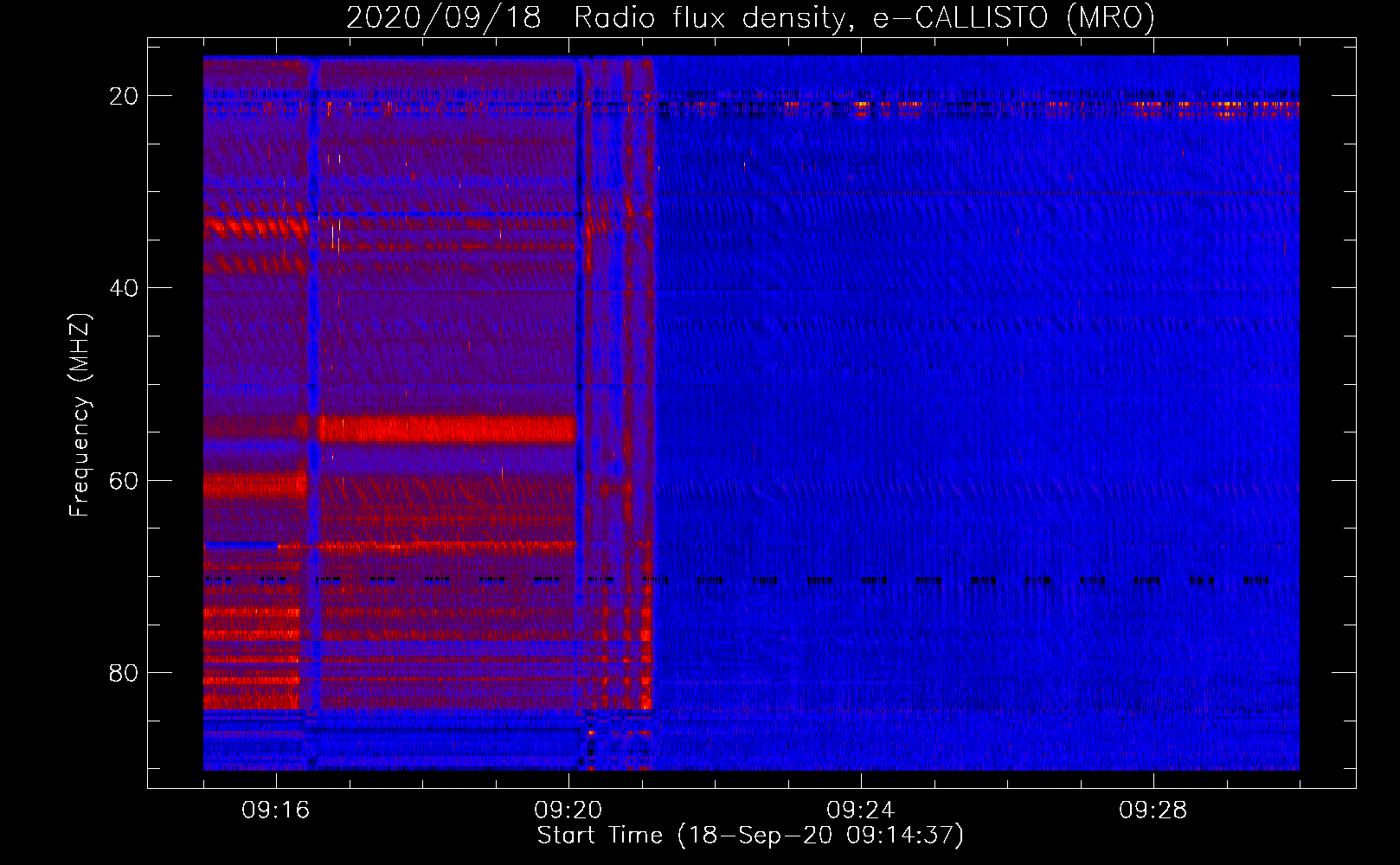Click the 09:20 time tick label
Viewport: 1400px width, 865px height.
point(568,811)
